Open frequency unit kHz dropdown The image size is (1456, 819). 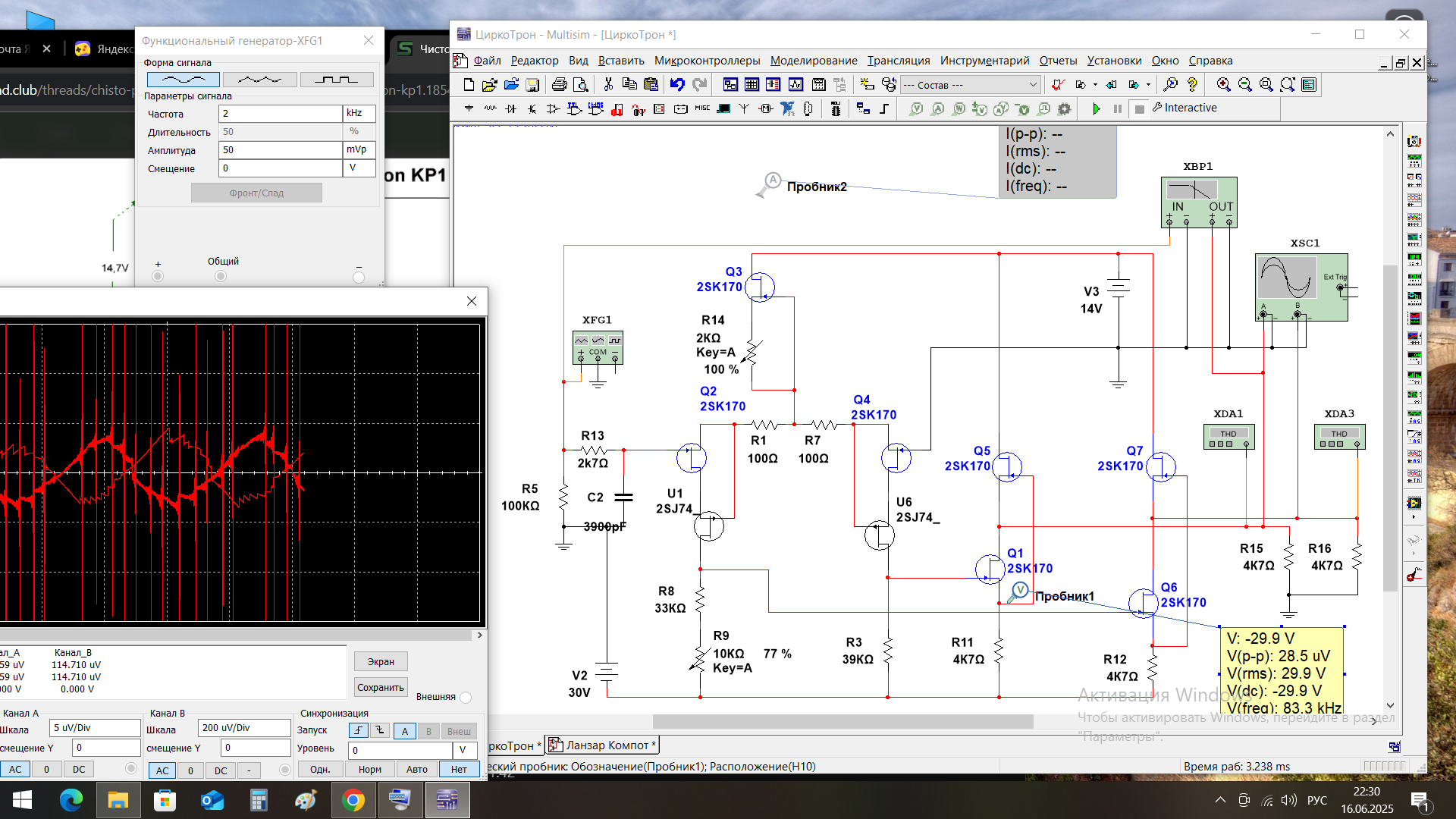click(359, 113)
